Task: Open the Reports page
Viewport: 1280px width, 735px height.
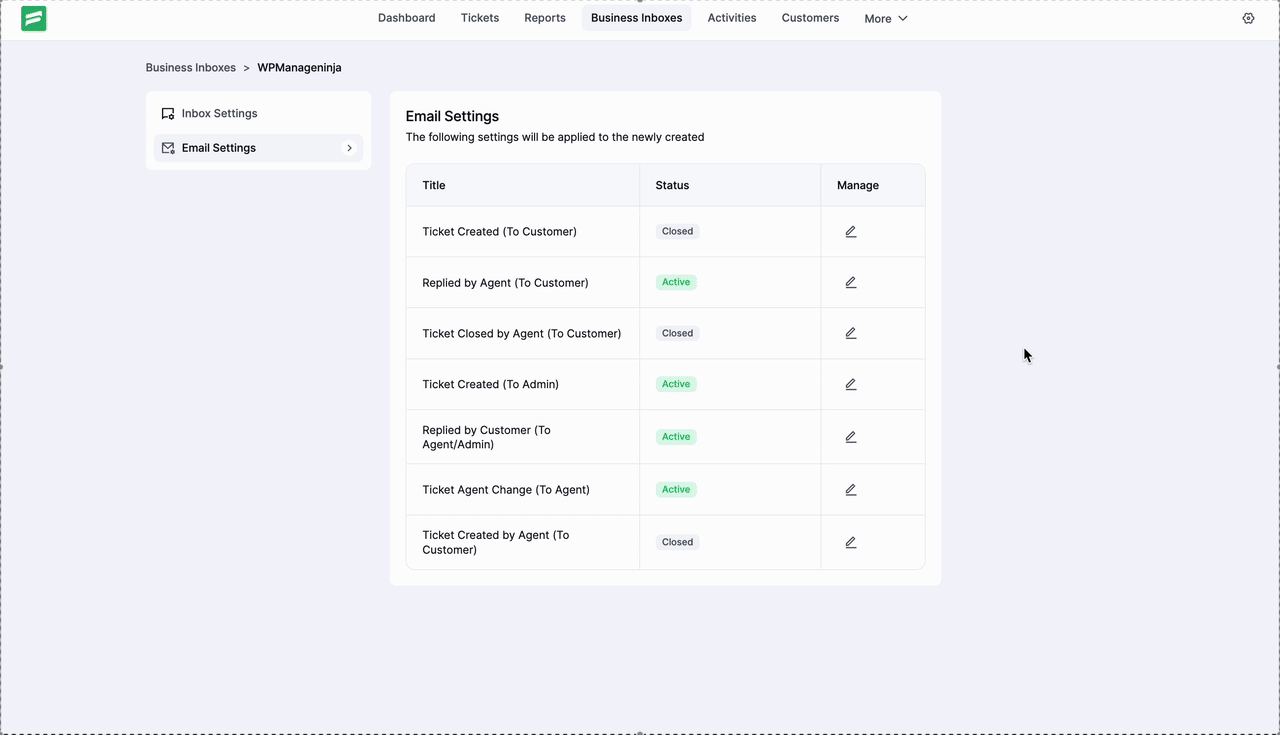Action: (545, 17)
